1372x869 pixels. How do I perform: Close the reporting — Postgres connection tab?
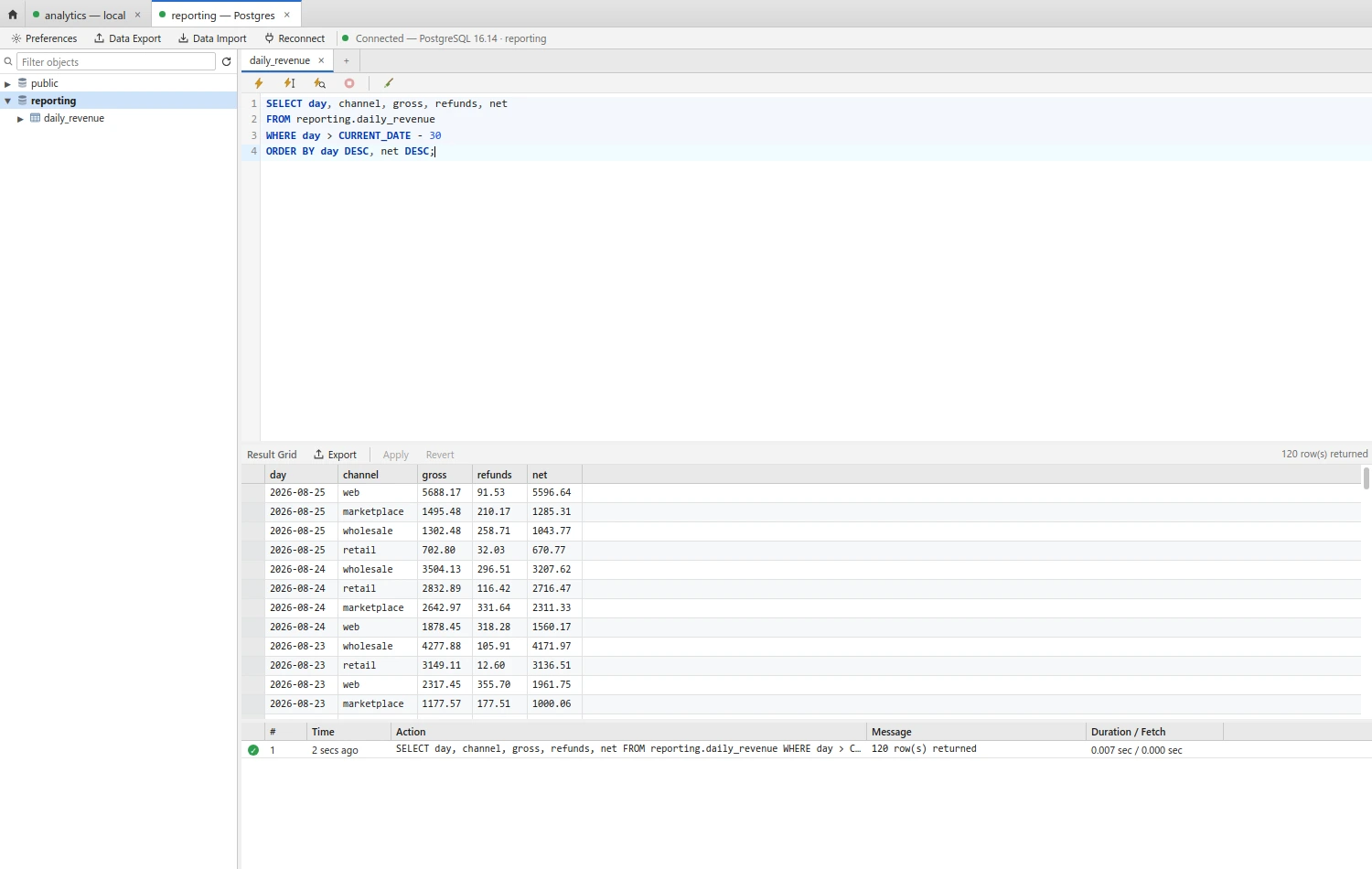point(287,15)
